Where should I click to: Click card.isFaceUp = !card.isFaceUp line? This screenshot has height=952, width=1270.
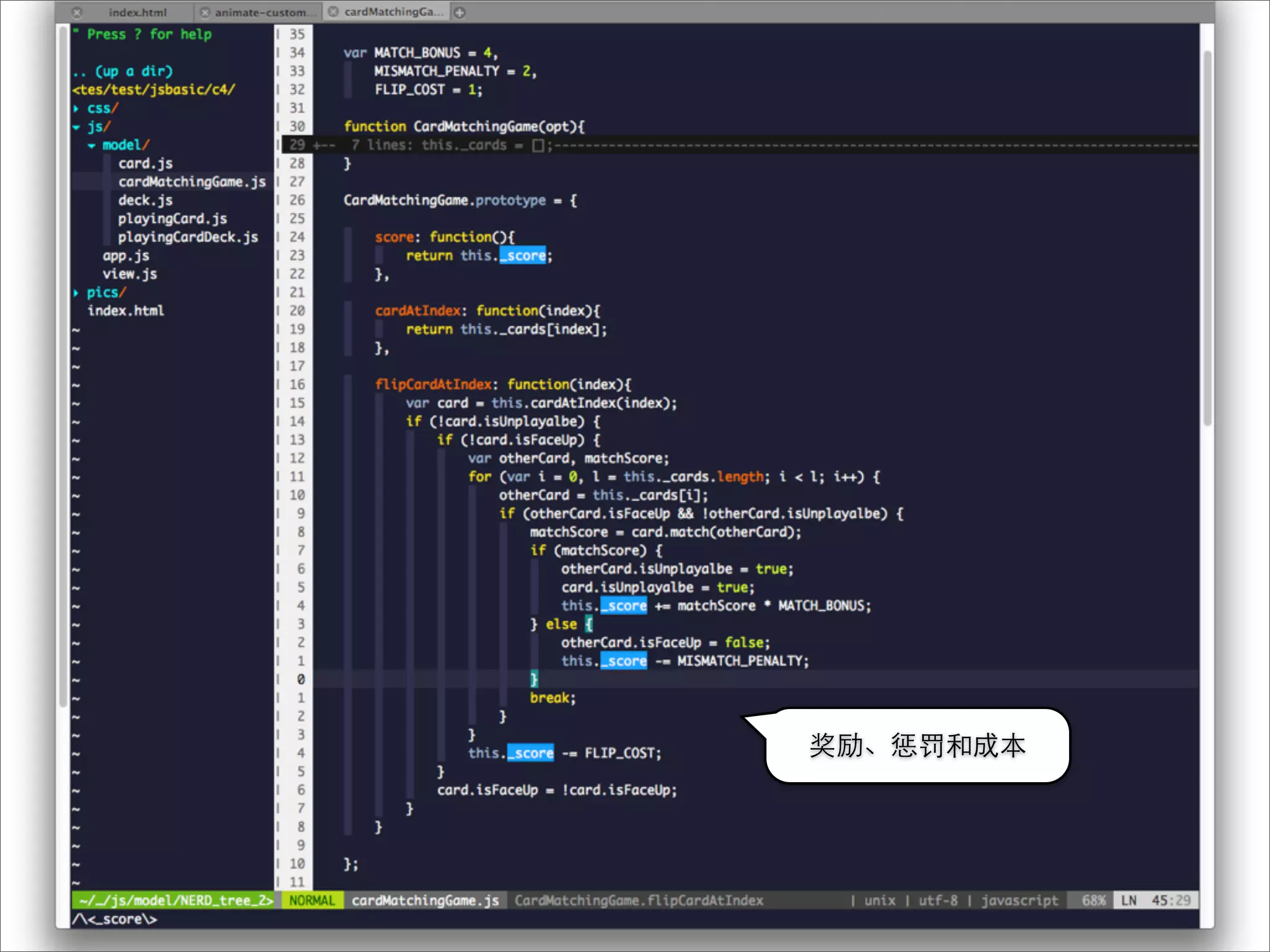557,790
